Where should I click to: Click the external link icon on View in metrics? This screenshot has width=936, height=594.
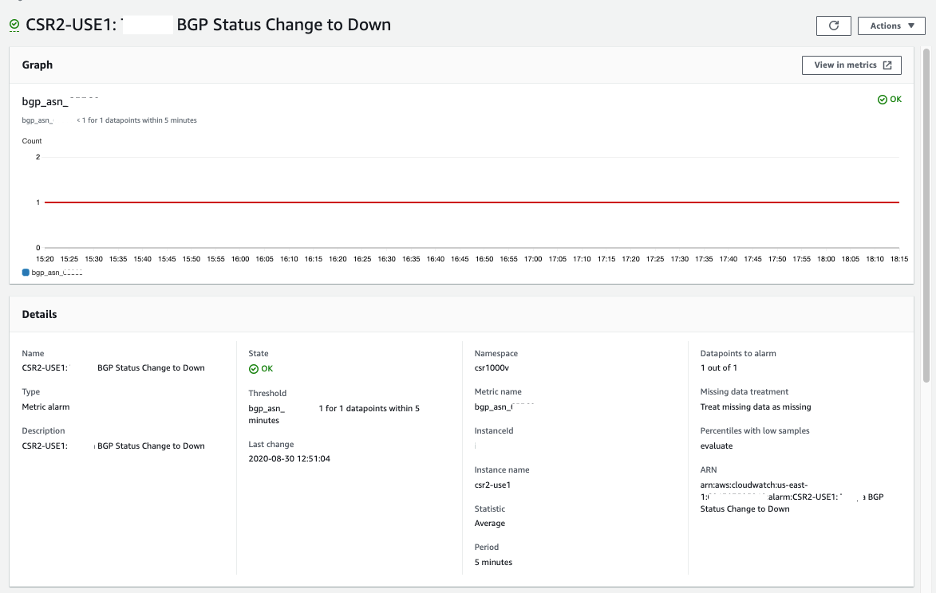[888, 64]
